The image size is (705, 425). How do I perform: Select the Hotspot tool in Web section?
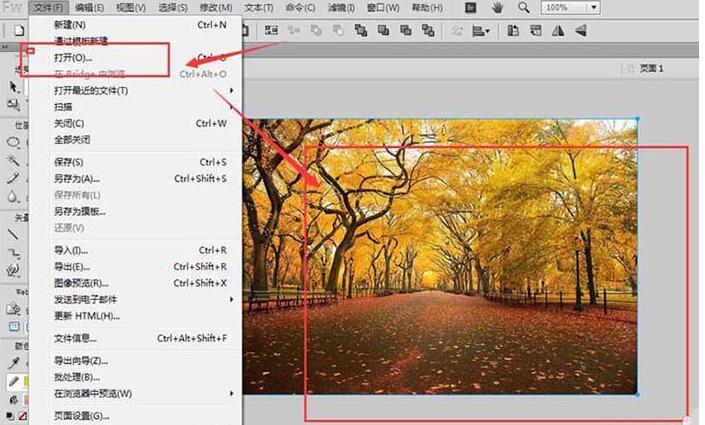[x=13, y=309]
